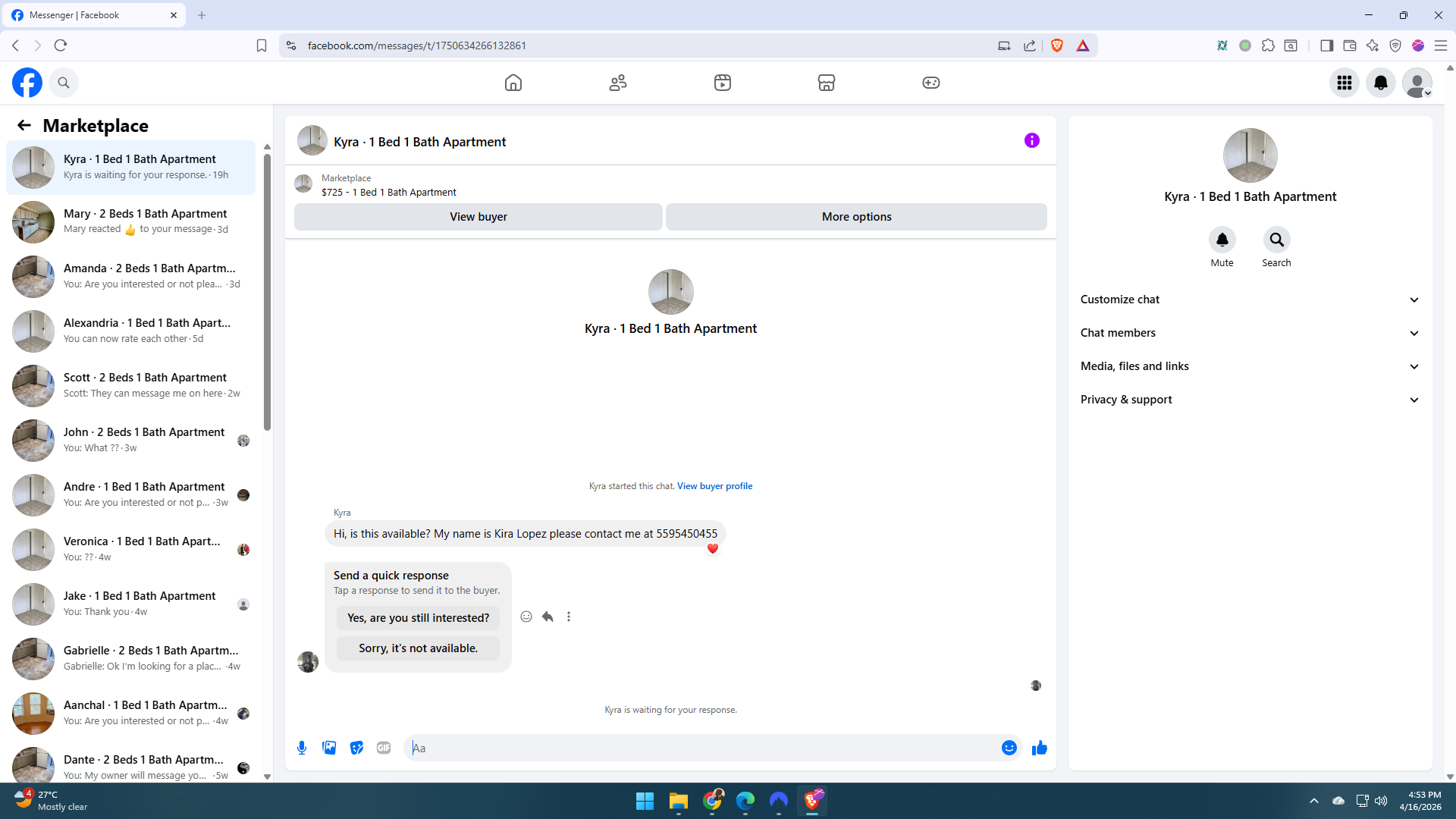Show hidden icons in system tray
Screen dimensions: 1456x819
click(x=1314, y=801)
